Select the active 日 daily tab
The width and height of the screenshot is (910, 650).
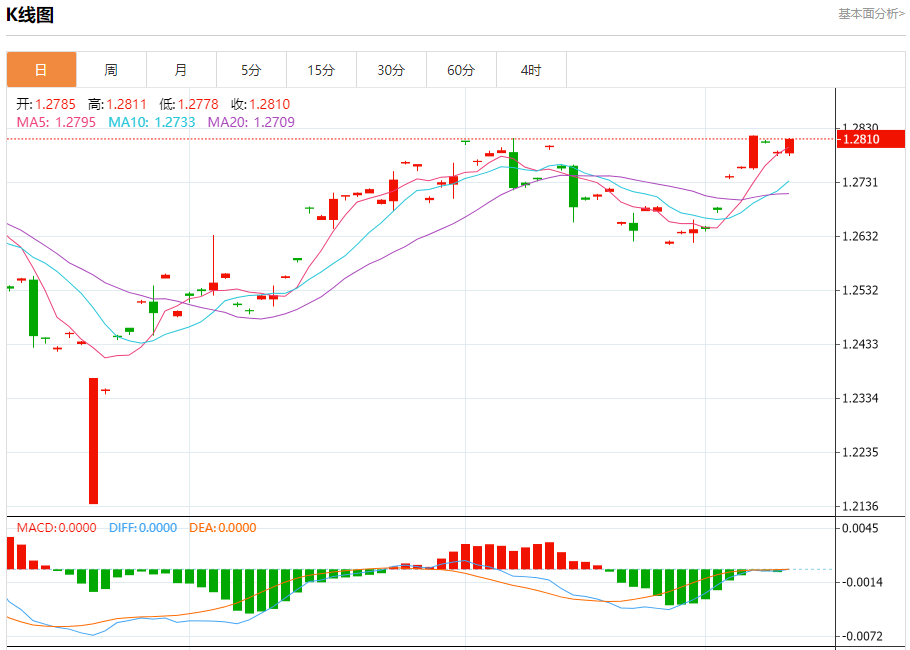point(41,70)
